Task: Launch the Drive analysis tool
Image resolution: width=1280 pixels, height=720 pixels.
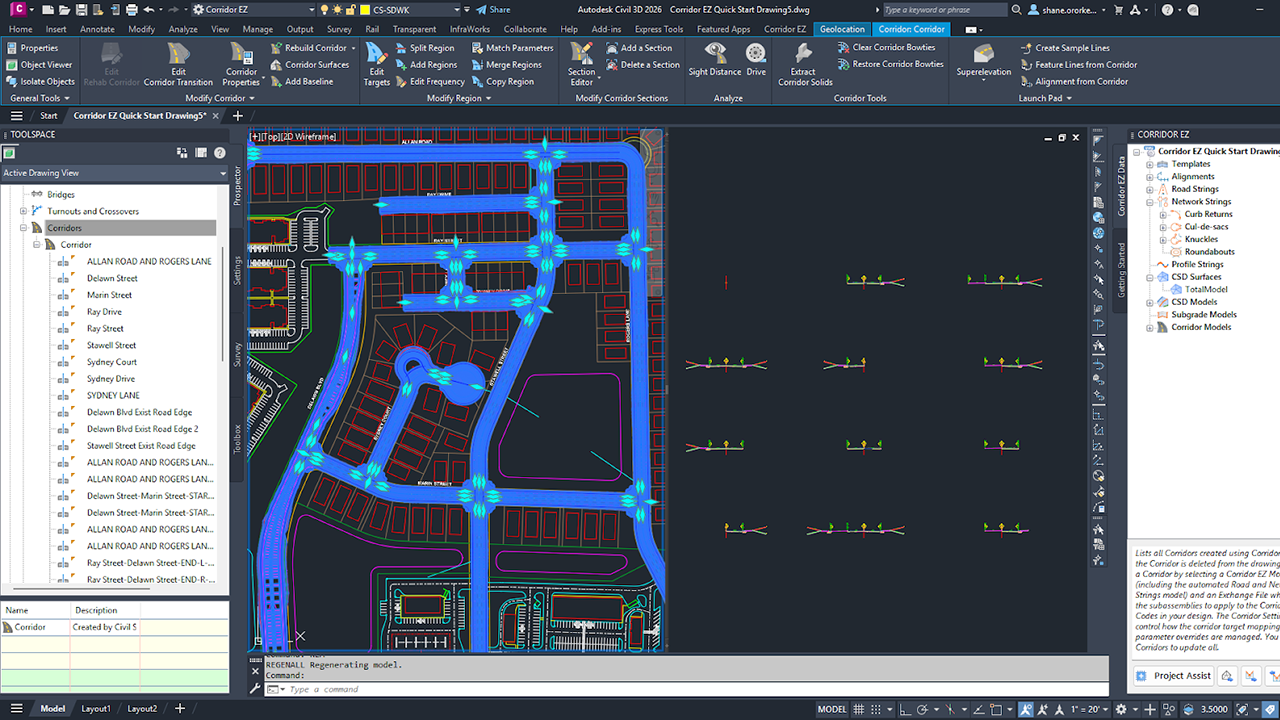Action: 756,59
